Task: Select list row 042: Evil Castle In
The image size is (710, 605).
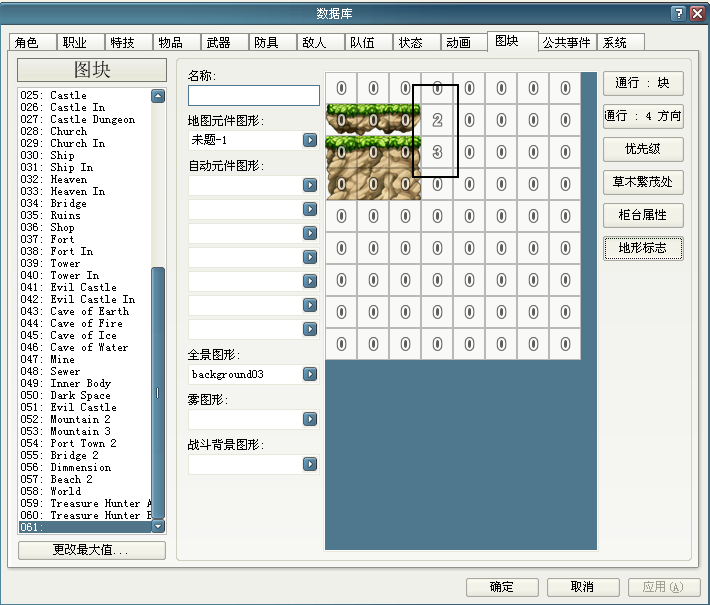Action: point(85,299)
